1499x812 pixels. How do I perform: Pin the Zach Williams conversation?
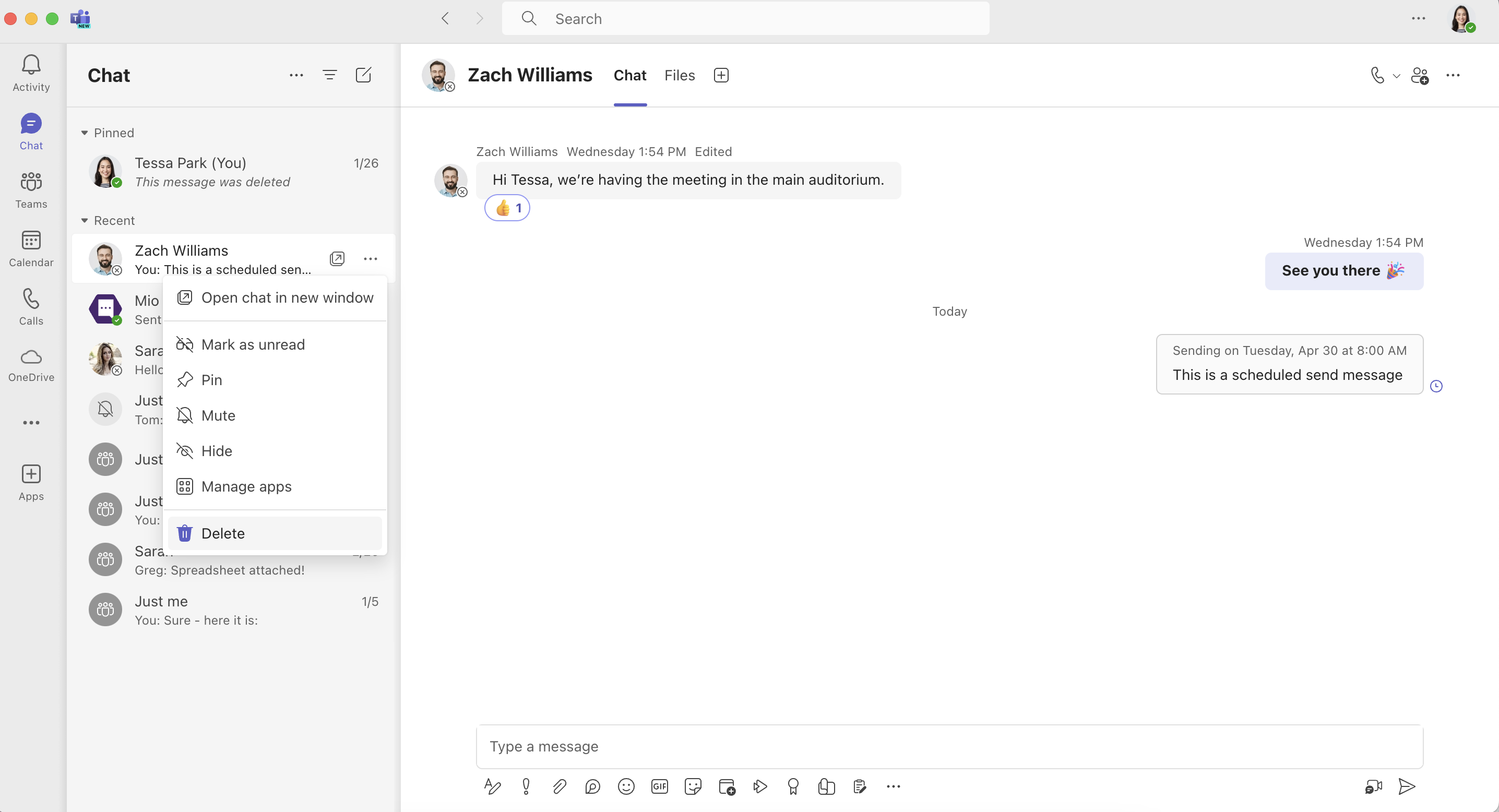[x=211, y=379]
